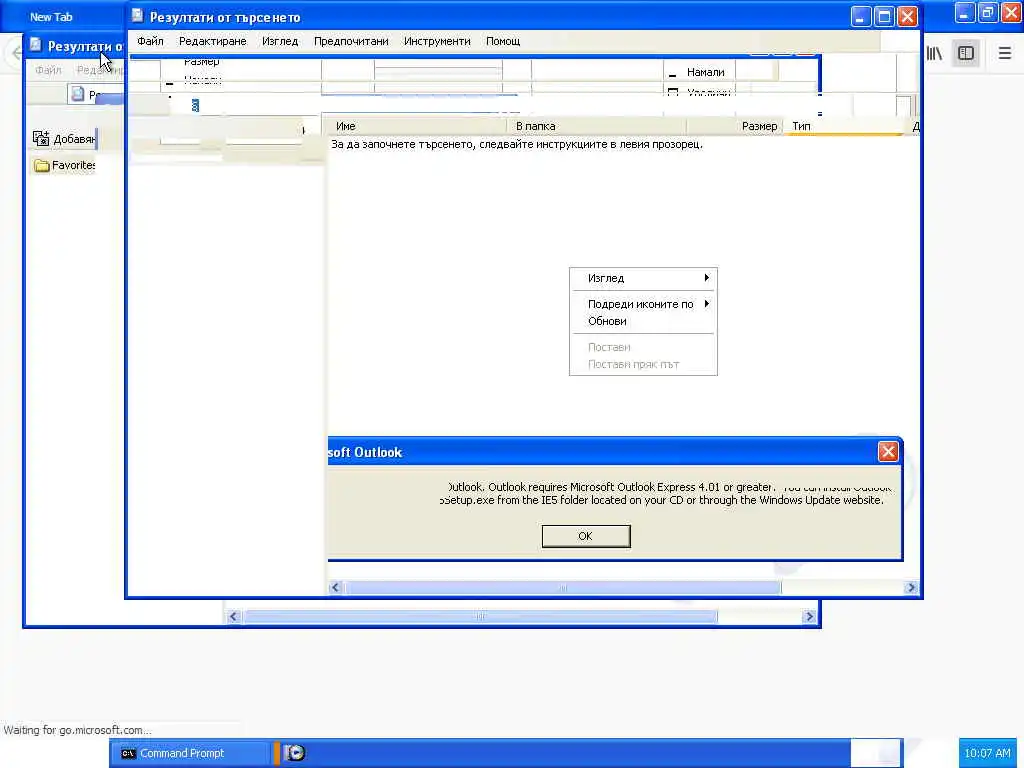This screenshot has height=768, width=1024.
Task: Toggle the Firefox sidebar icon
Action: coord(966,53)
